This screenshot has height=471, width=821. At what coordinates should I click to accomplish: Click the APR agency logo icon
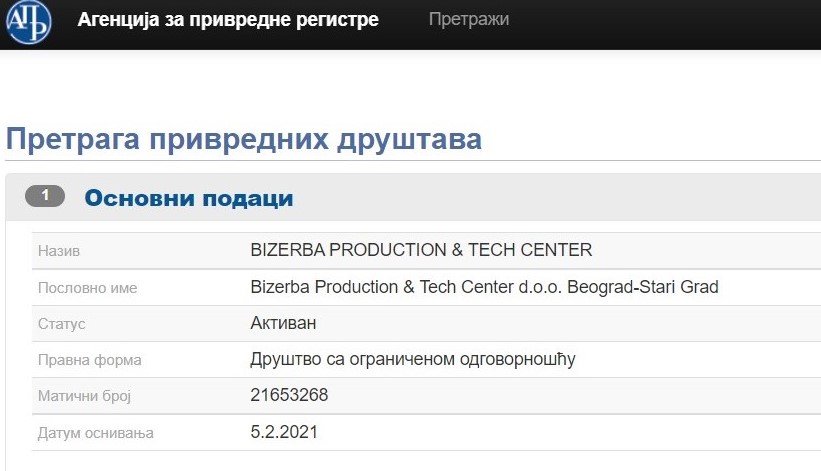28,21
